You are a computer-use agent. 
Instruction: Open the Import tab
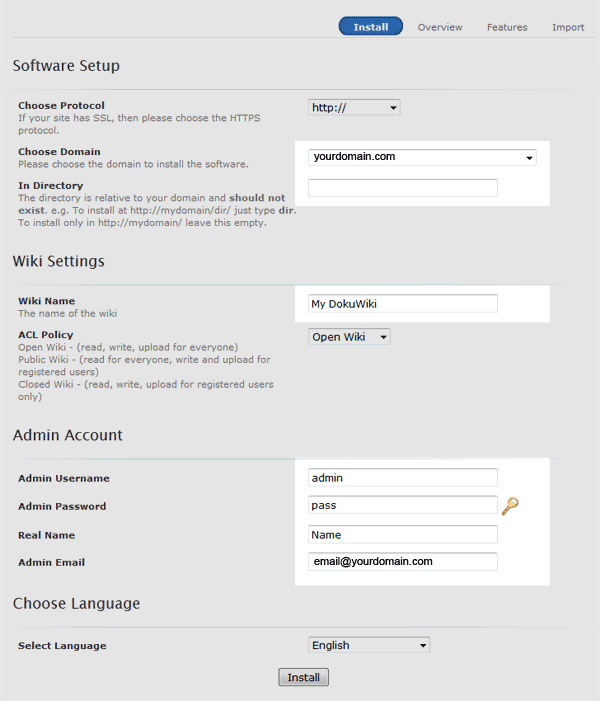pyautogui.click(x=568, y=27)
